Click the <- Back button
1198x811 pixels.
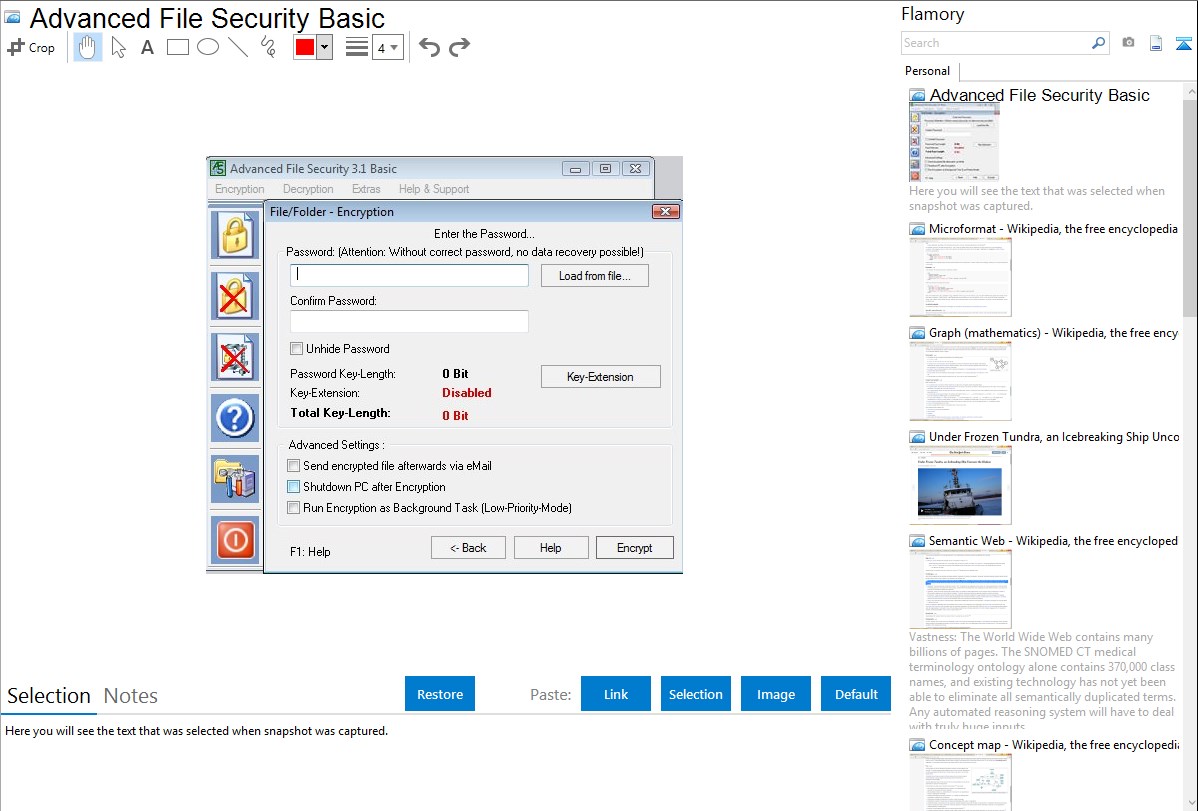[x=468, y=548]
